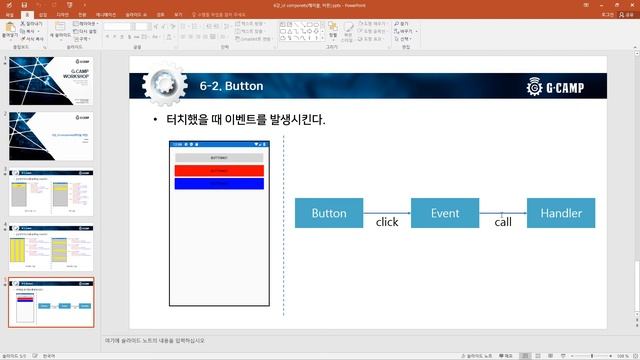
Task: Select slide 5 thumbnail with Button diagram
Action: coord(51,302)
